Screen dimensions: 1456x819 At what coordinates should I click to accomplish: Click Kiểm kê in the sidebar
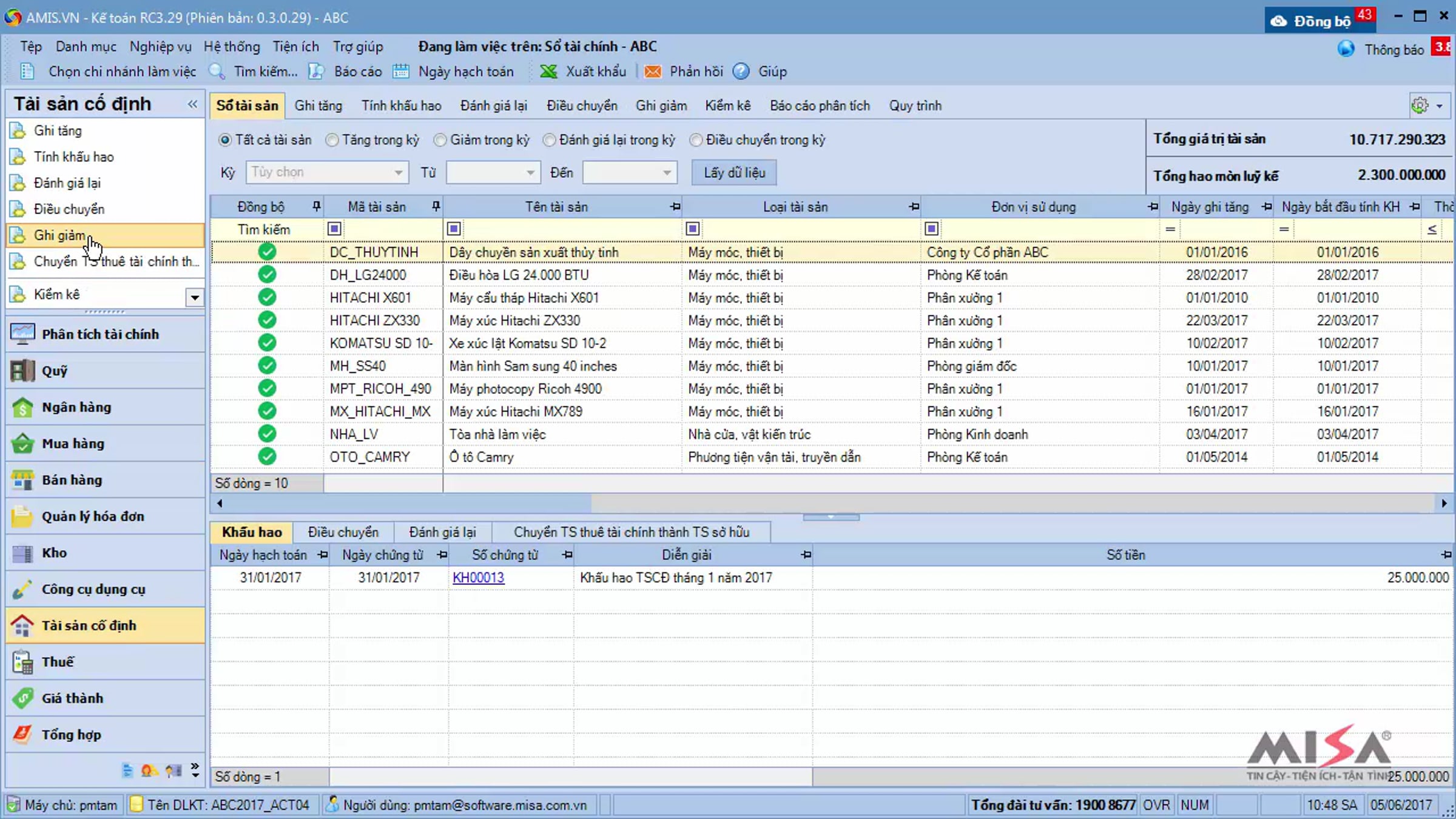click(x=56, y=294)
